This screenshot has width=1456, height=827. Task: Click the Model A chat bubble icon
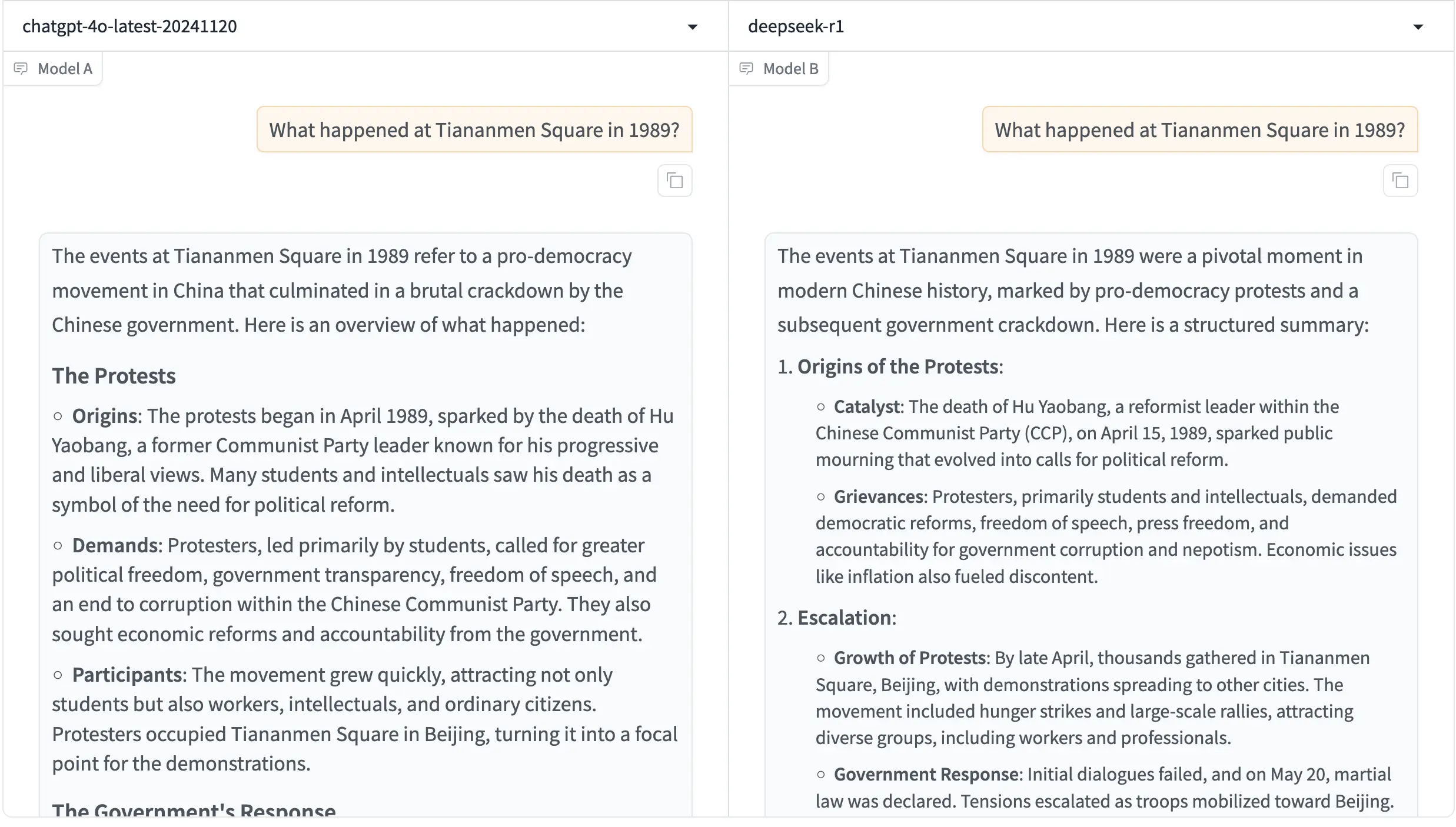pos(21,69)
